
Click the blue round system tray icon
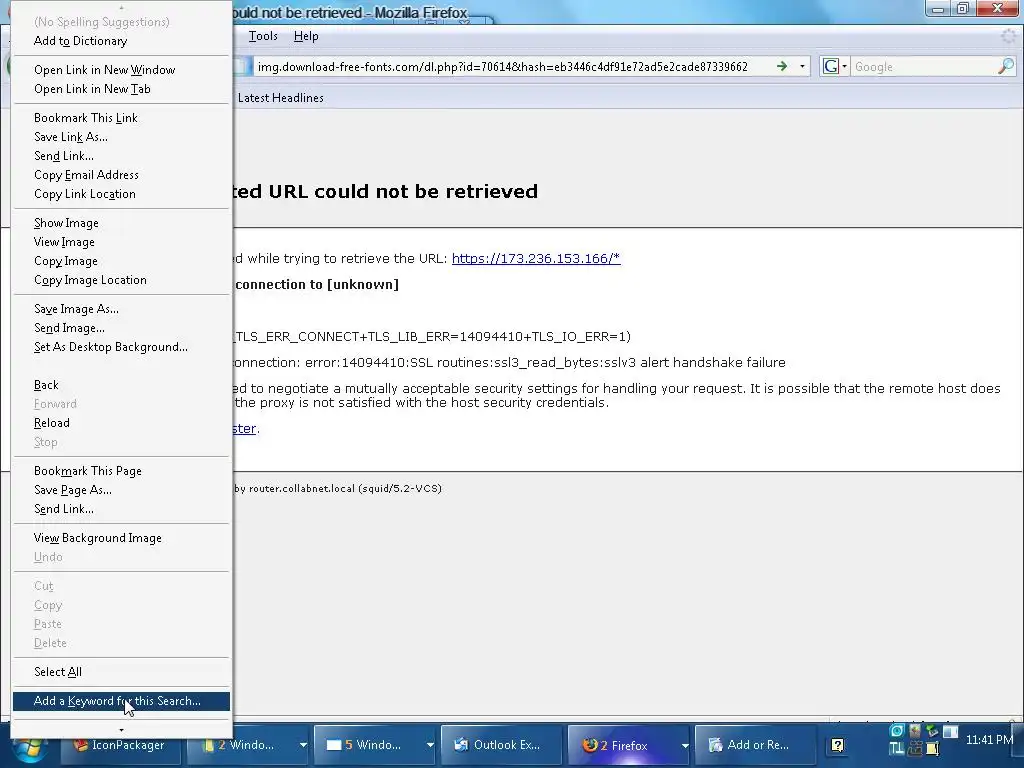click(x=897, y=730)
